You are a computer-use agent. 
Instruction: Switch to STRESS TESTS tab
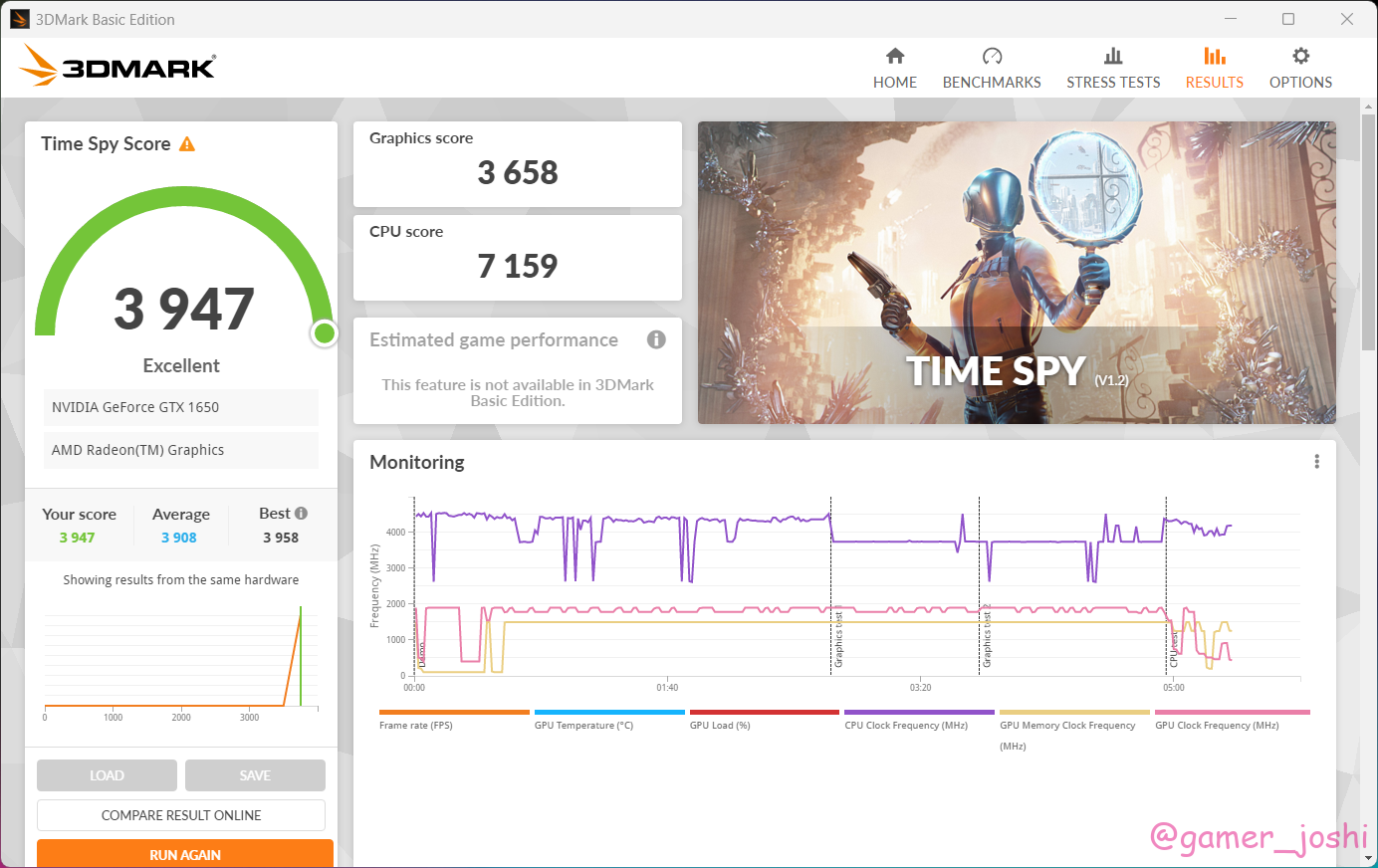(x=1113, y=83)
